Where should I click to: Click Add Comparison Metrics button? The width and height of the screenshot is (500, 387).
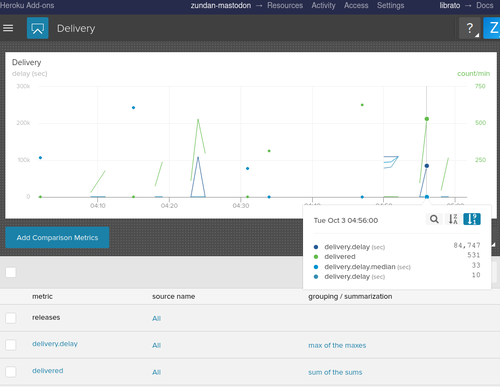(57, 238)
